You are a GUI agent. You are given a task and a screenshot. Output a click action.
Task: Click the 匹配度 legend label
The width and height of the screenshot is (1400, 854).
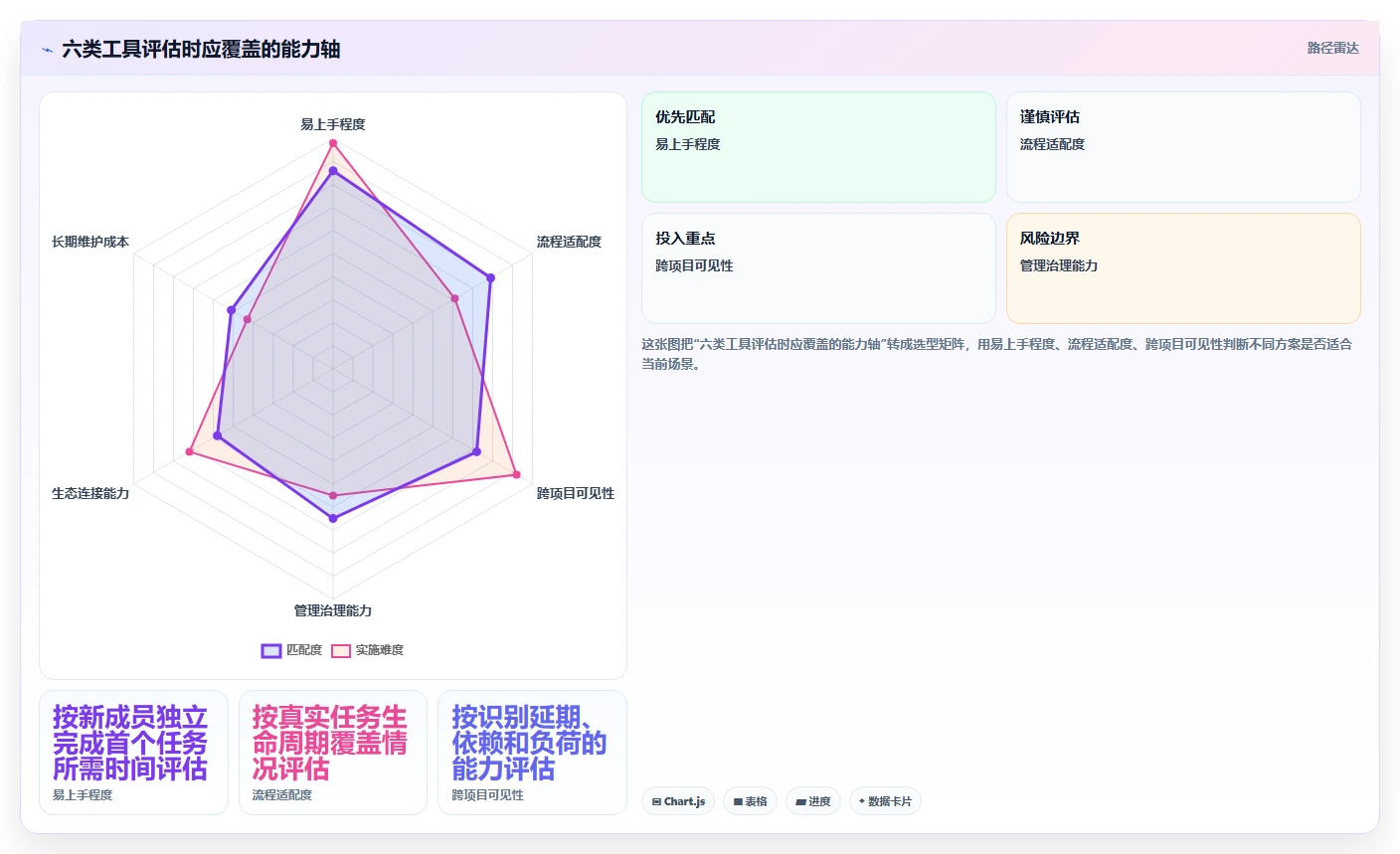(304, 650)
